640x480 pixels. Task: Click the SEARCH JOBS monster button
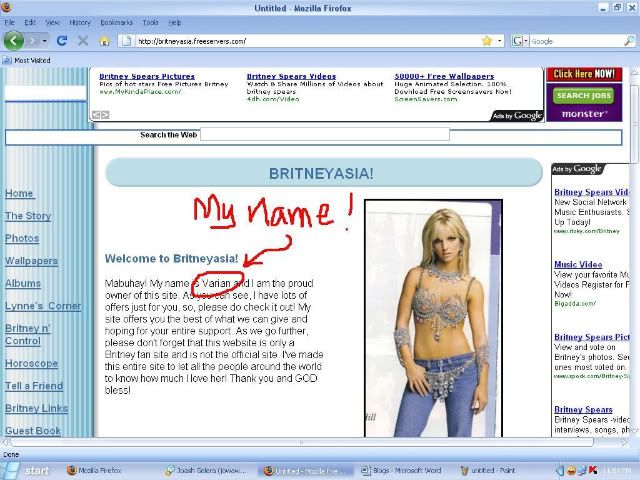[584, 96]
